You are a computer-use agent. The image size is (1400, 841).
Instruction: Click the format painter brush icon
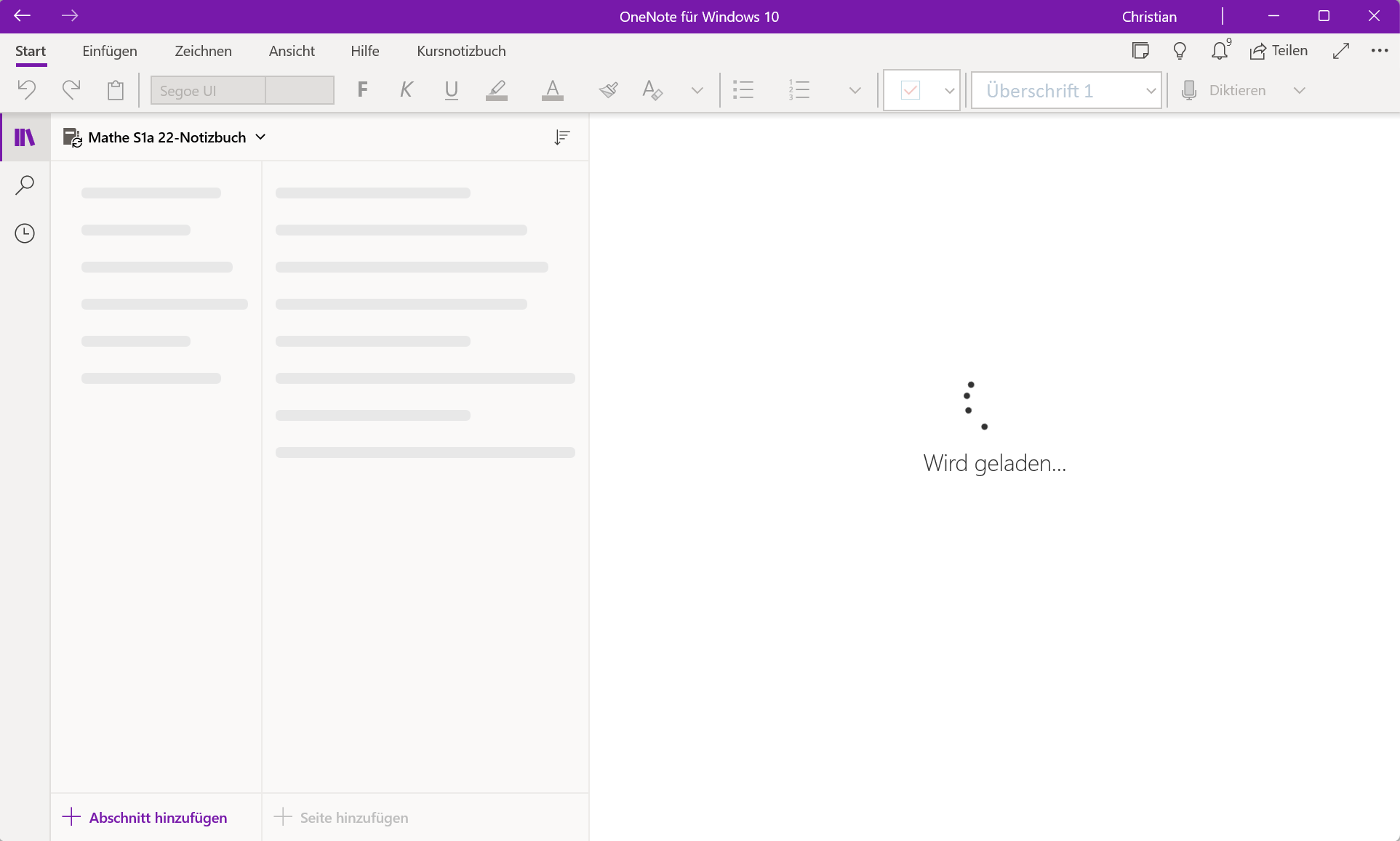click(608, 90)
